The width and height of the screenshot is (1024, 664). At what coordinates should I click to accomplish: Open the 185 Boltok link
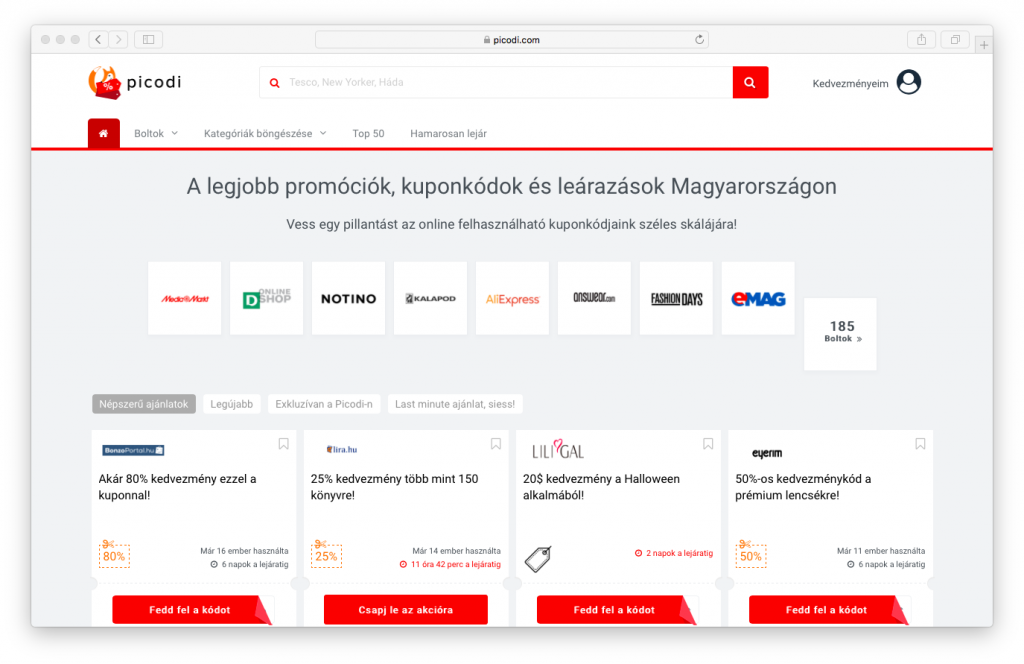click(x=840, y=335)
